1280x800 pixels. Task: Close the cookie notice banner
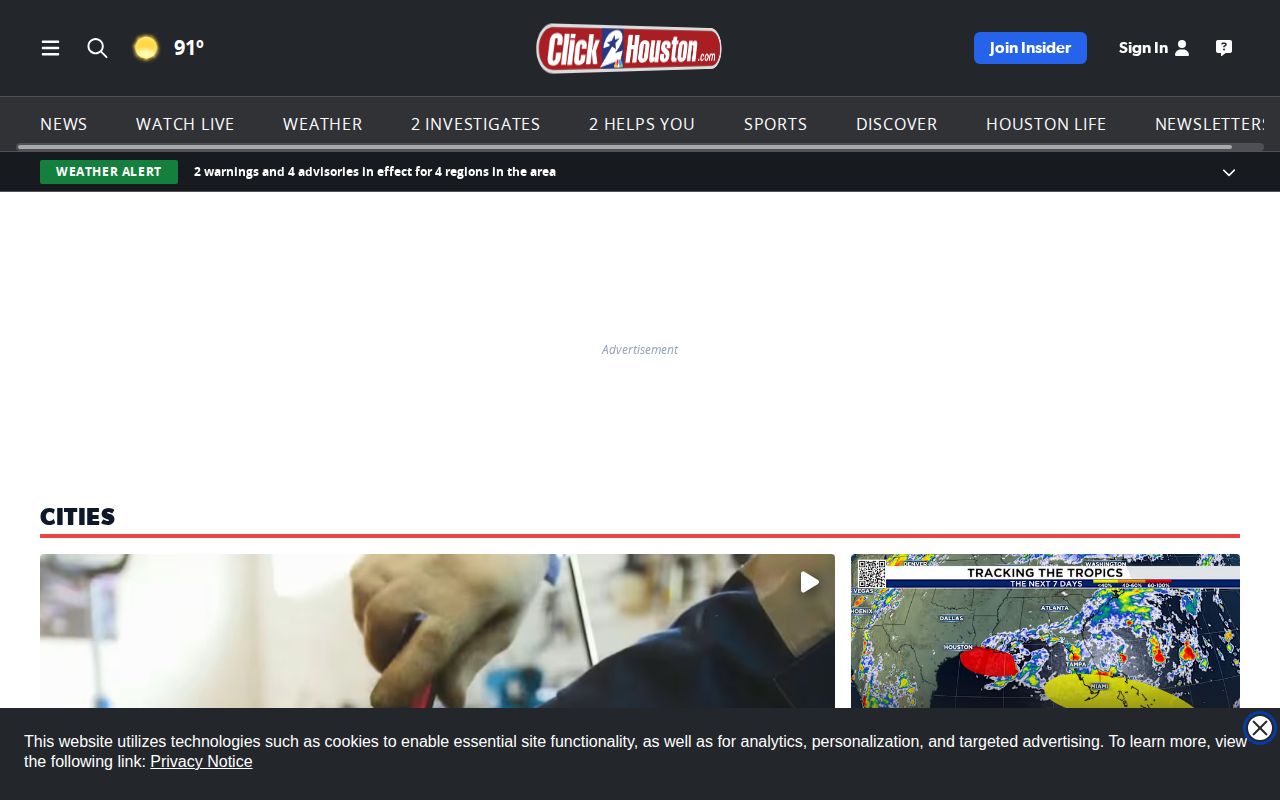point(1260,728)
